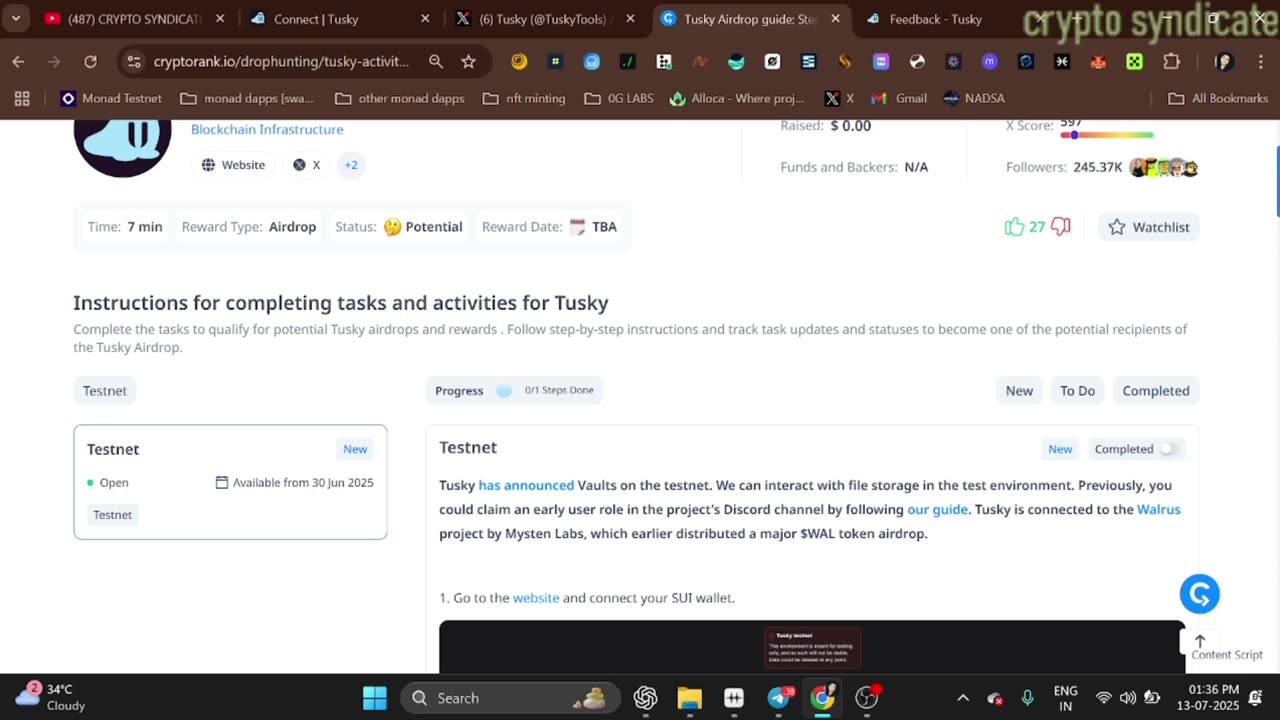Open the Windows Start menu
This screenshot has width=1280, height=720.
pos(375,698)
